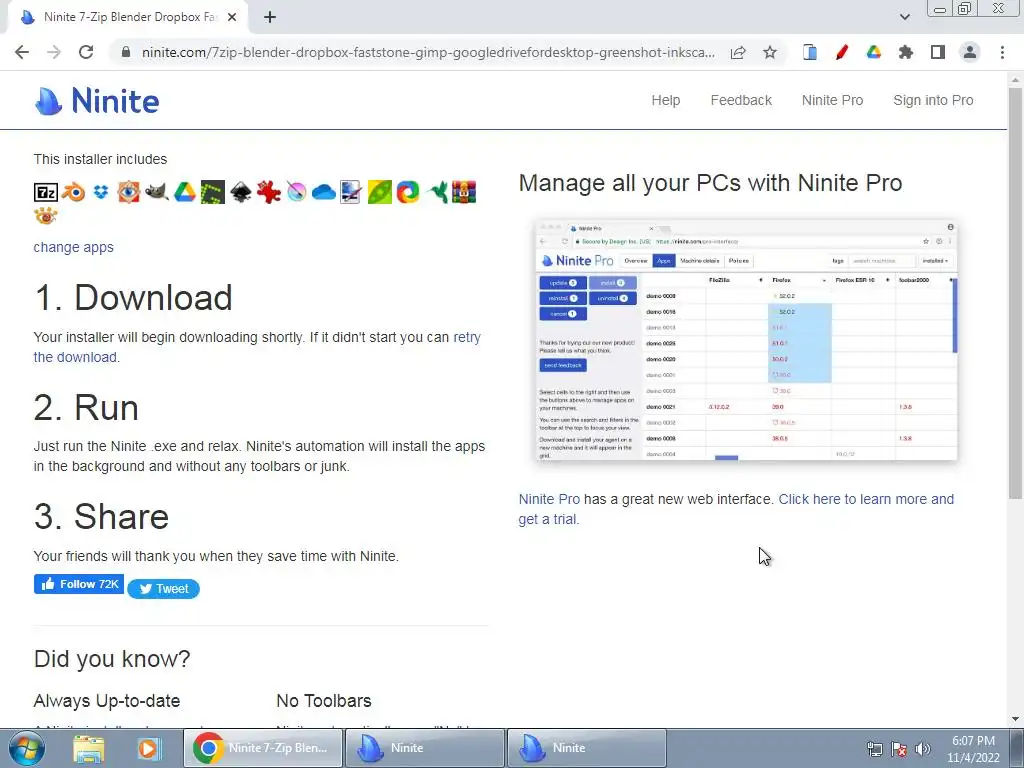Click the Action Center flag icon

899,749
